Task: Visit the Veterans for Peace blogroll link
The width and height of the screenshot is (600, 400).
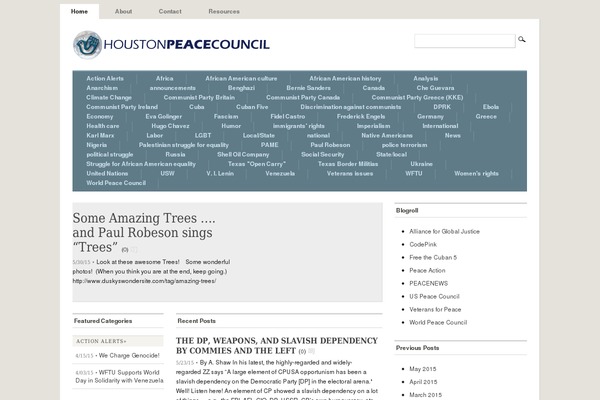Action: pos(435,310)
